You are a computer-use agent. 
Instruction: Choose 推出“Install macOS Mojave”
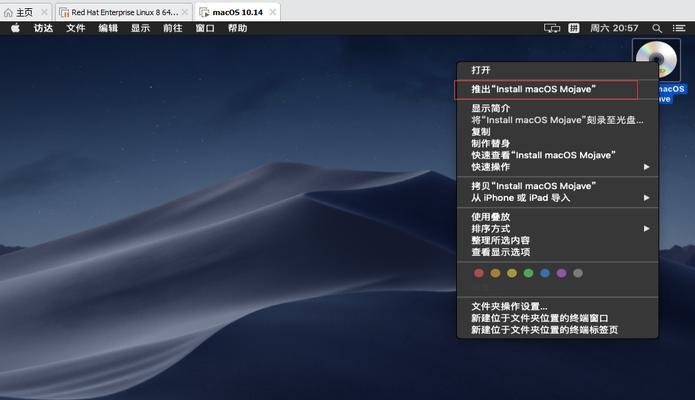coord(558,89)
